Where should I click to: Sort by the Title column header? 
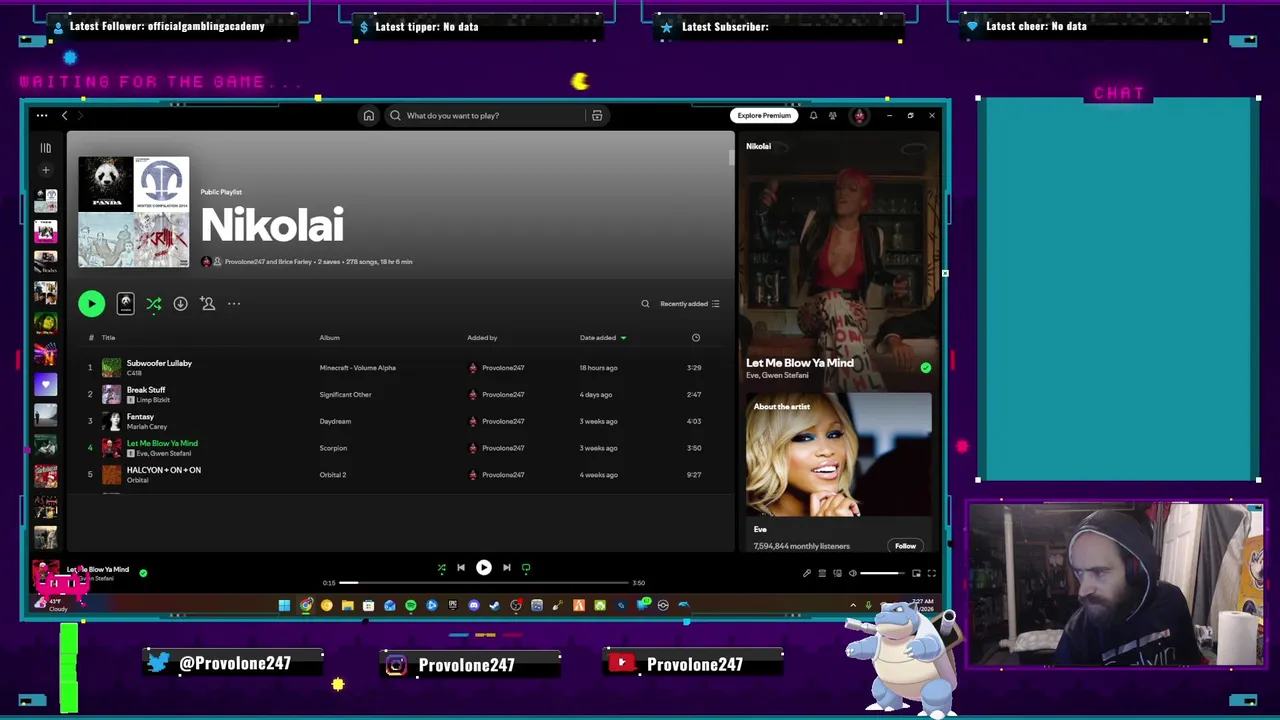coord(108,338)
